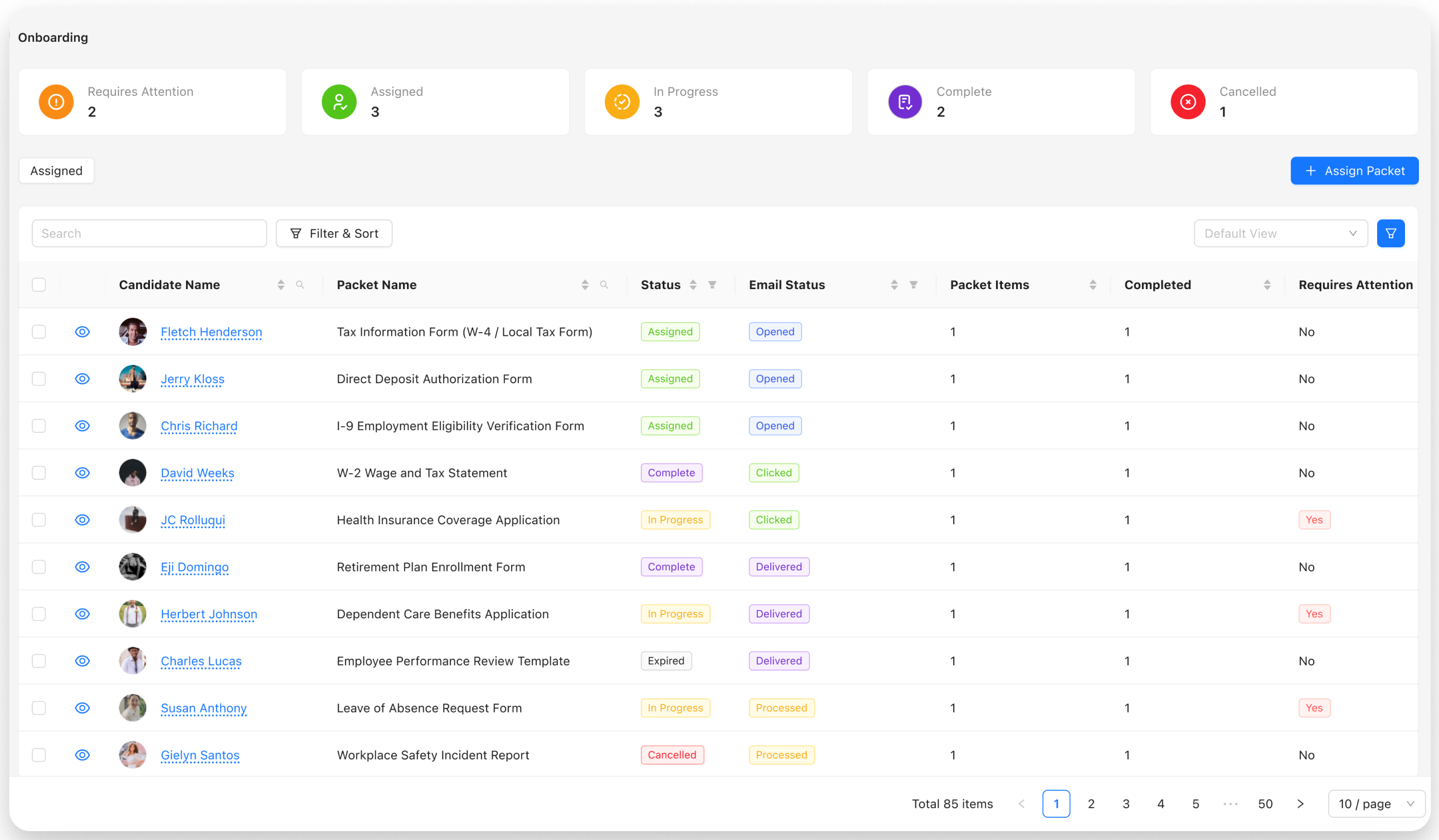Image resolution: width=1439 pixels, height=840 pixels.
Task: View Charles Lucas row eye icon
Action: (x=82, y=661)
